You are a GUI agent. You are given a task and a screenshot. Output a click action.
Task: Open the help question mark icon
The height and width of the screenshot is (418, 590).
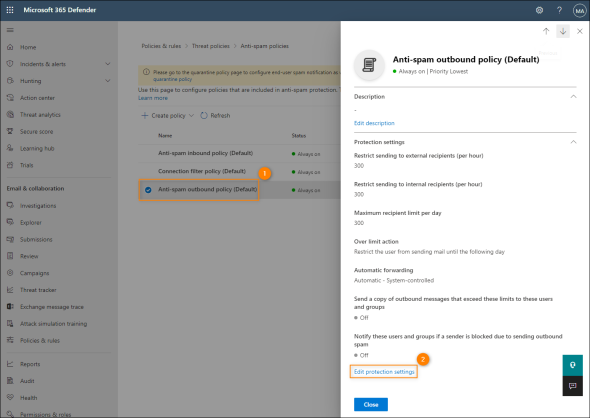point(560,10)
